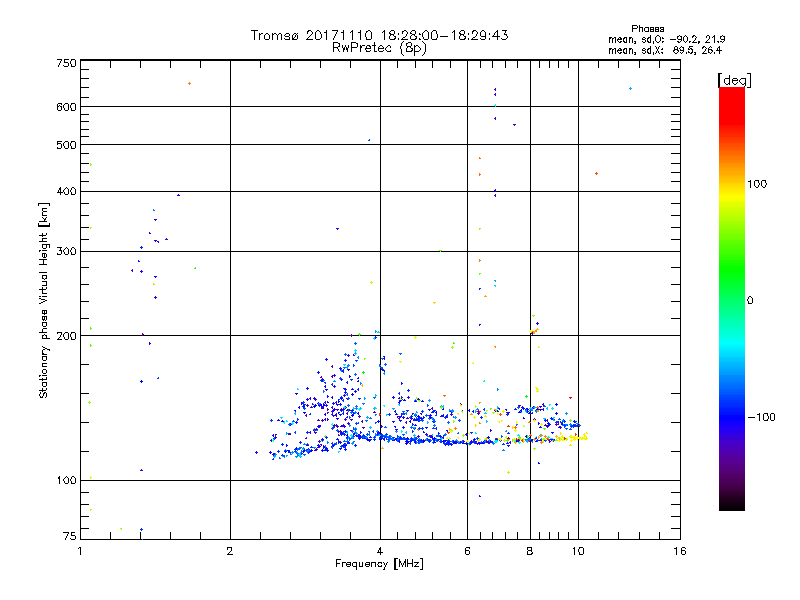Click the x-axis label '16'
The height and width of the screenshot is (600, 800).
tap(680, 551)
